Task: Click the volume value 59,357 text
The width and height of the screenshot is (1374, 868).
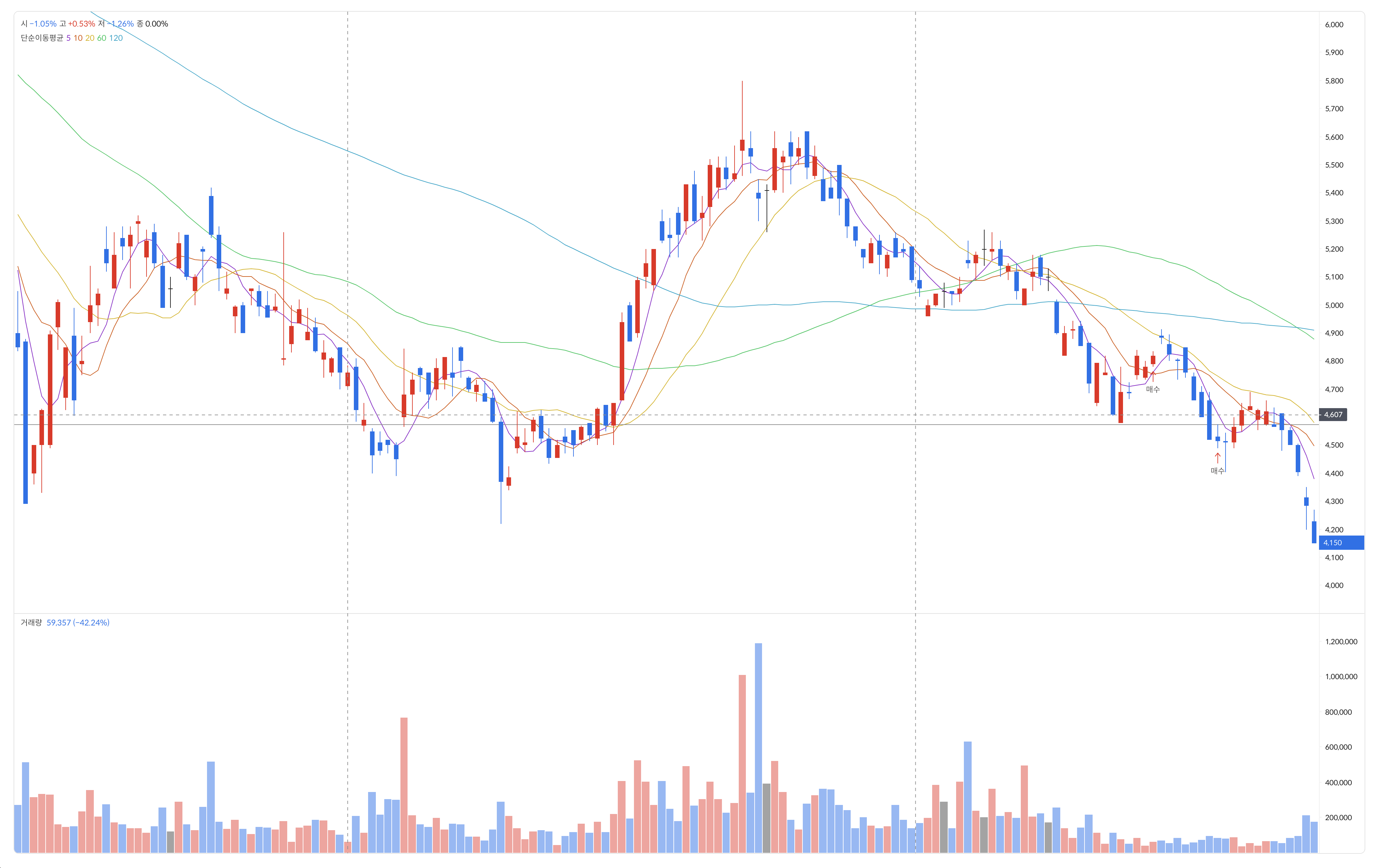Action: click(59, 623)
